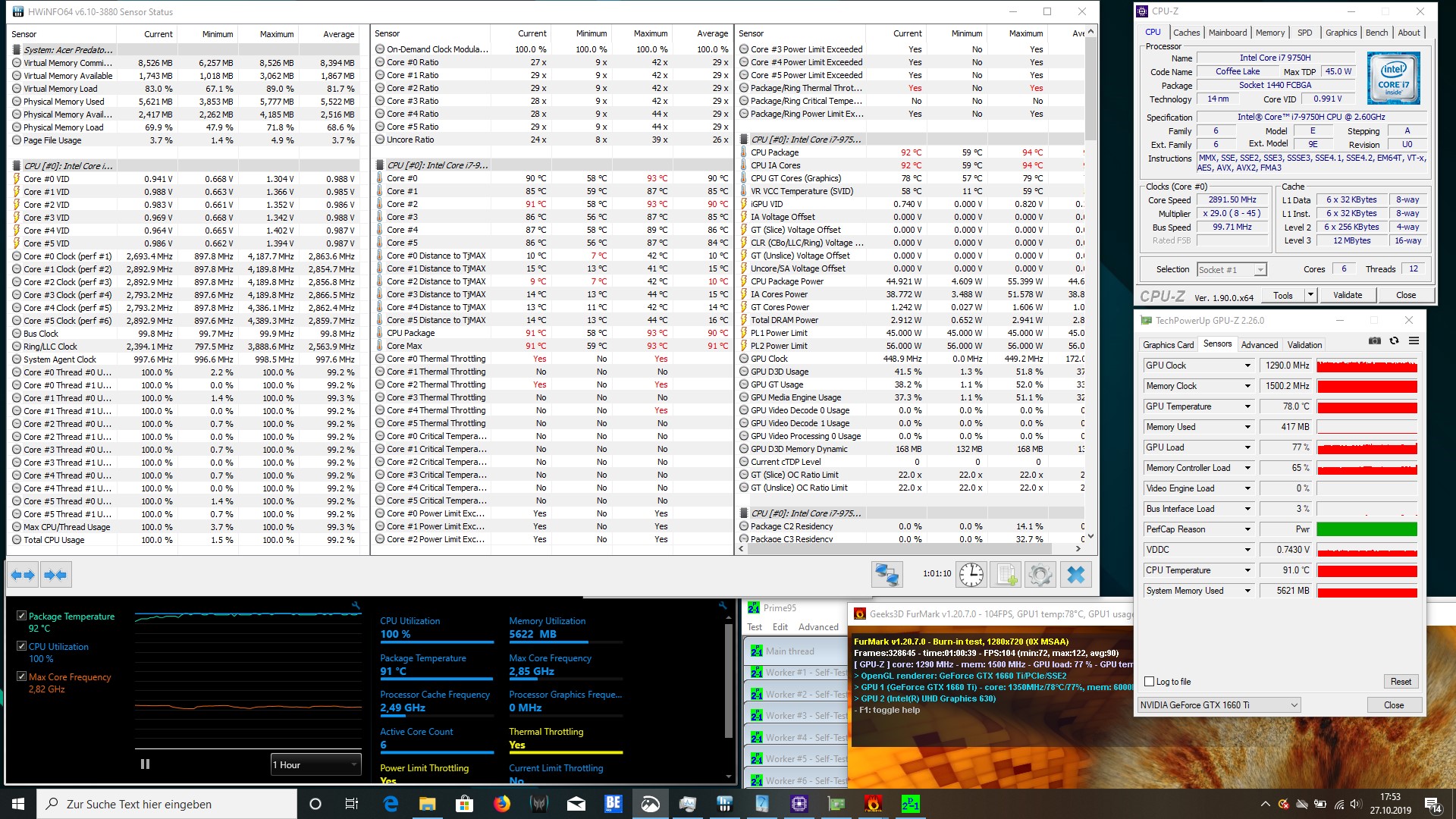Viewport: 1456px width, 819px height.
Task: Open Microsoft Store from the taskbar
Action: coord(465,803)
